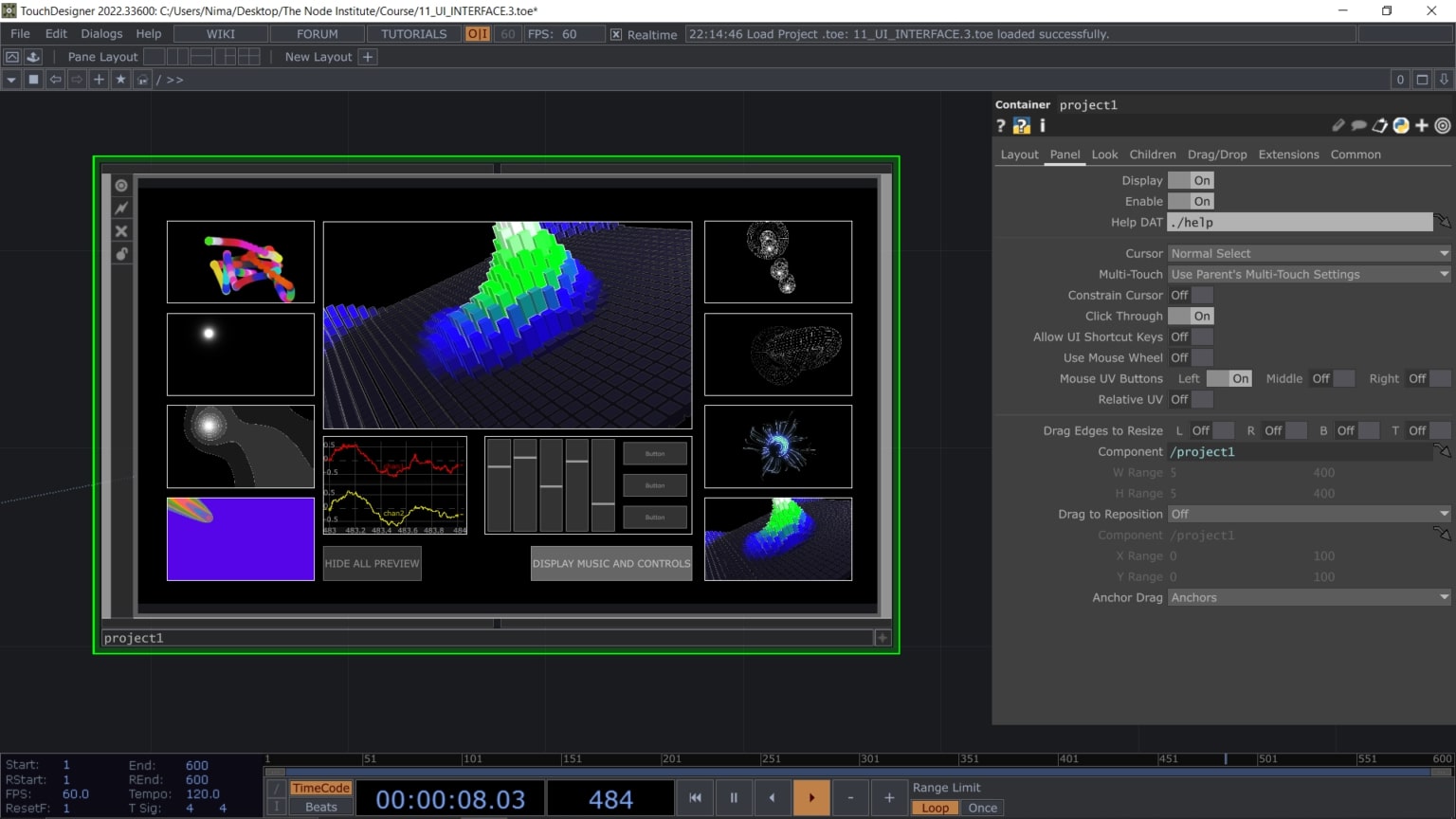The height and width of the screenshot is (819, 1456).
Task: Open the Dialogs menu
Action: pyautogui.click(x=101, y=33)
